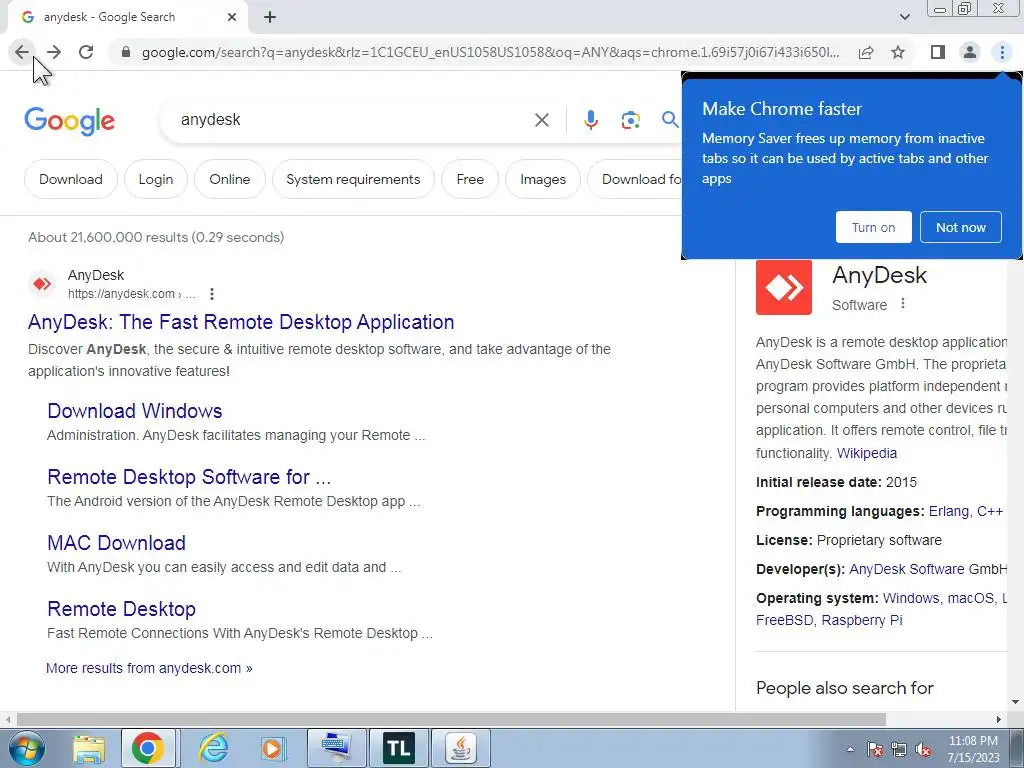
Task: Open Windows Media Player from taskbar
Action: tap(273, 748)
